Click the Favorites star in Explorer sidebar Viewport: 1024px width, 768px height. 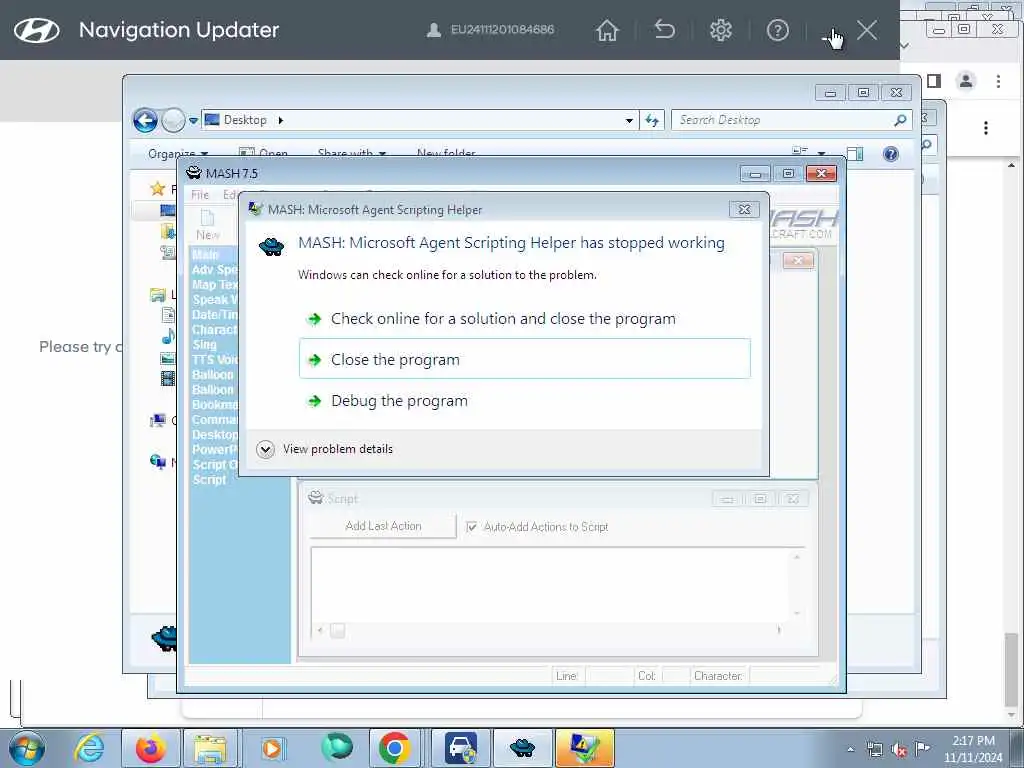[157, 189]
